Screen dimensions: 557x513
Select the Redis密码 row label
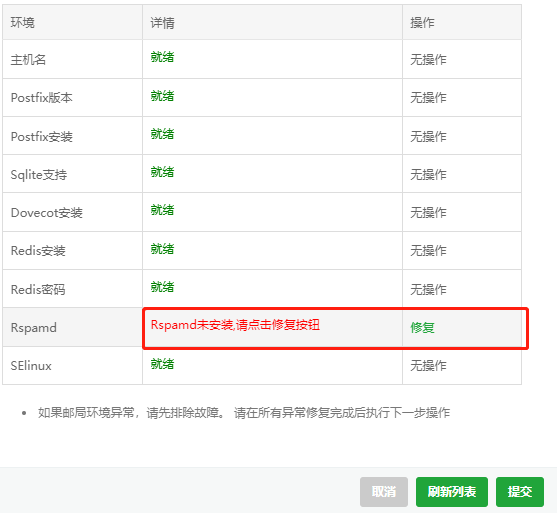click(x=38, y=289)
